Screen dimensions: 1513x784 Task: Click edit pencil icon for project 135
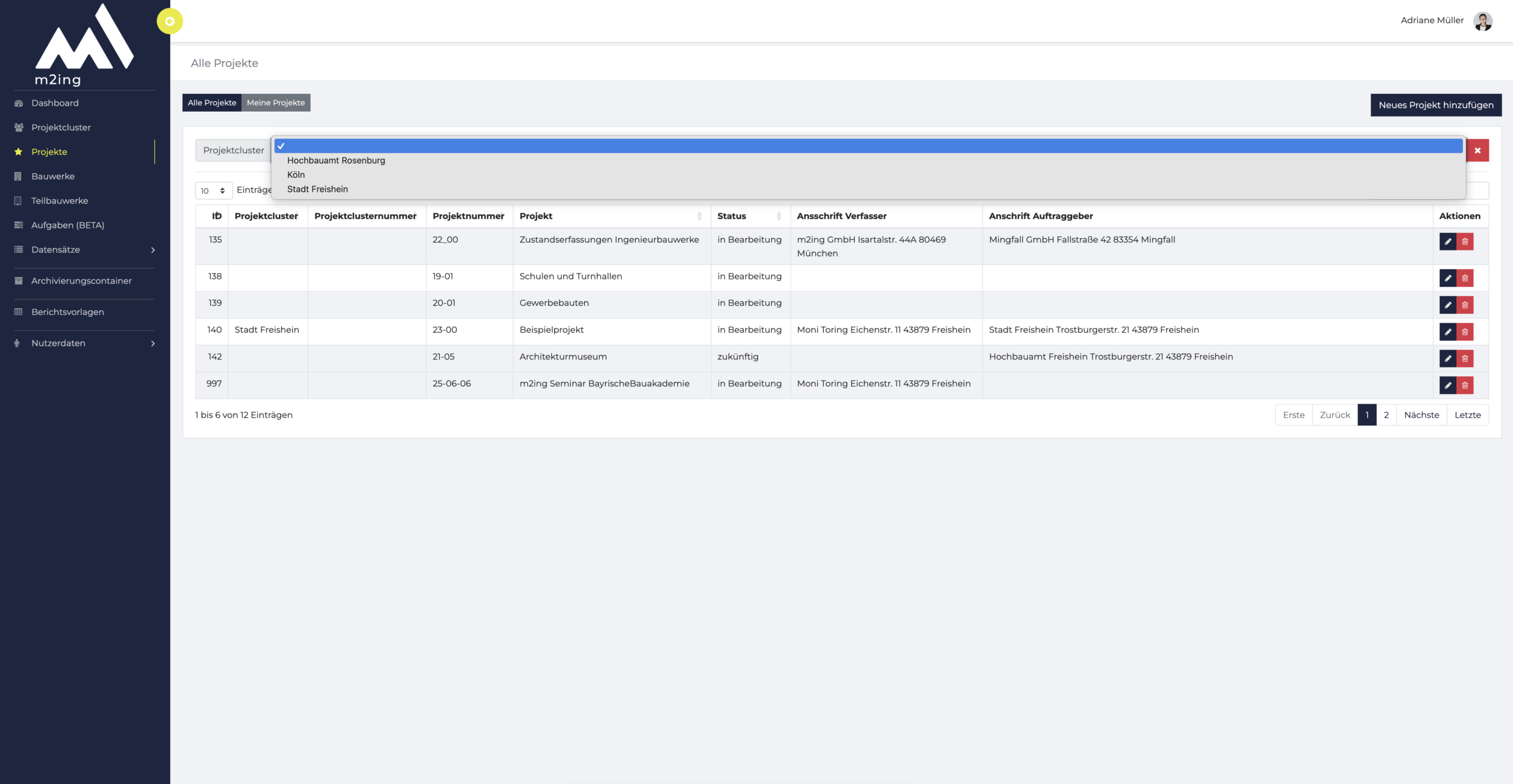[x=1447, y=242]
